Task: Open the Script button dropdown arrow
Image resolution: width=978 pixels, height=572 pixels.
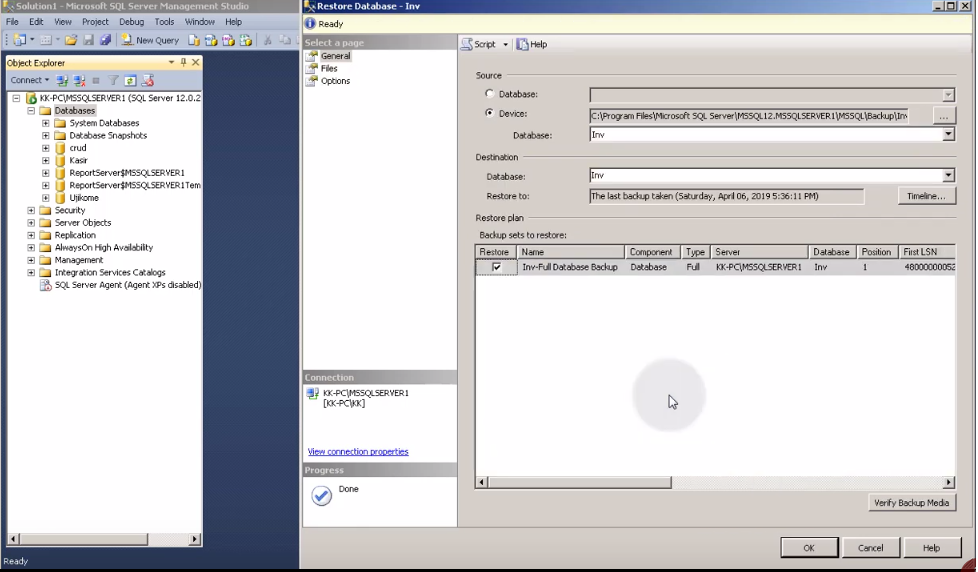Action: point(505,44)
